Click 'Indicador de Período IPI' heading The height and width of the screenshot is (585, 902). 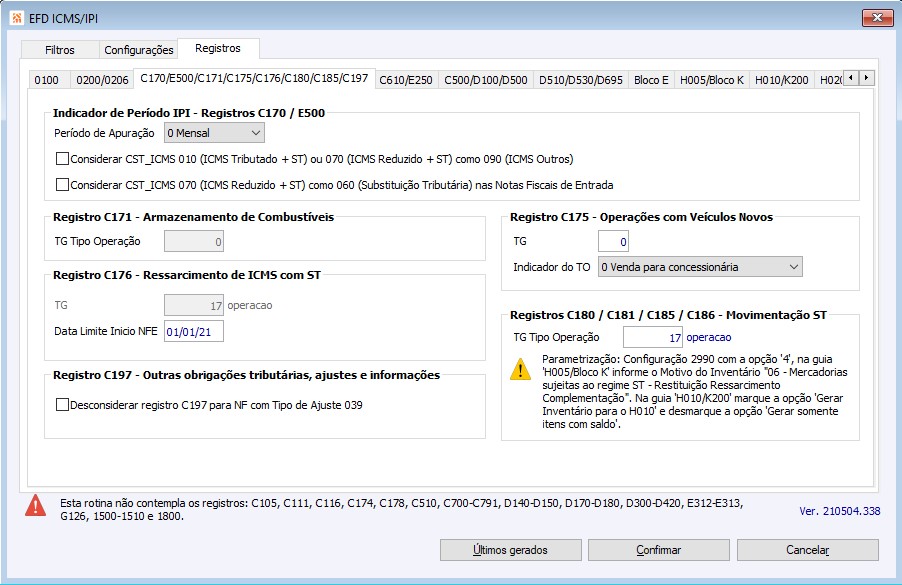(x=189, y=113)
